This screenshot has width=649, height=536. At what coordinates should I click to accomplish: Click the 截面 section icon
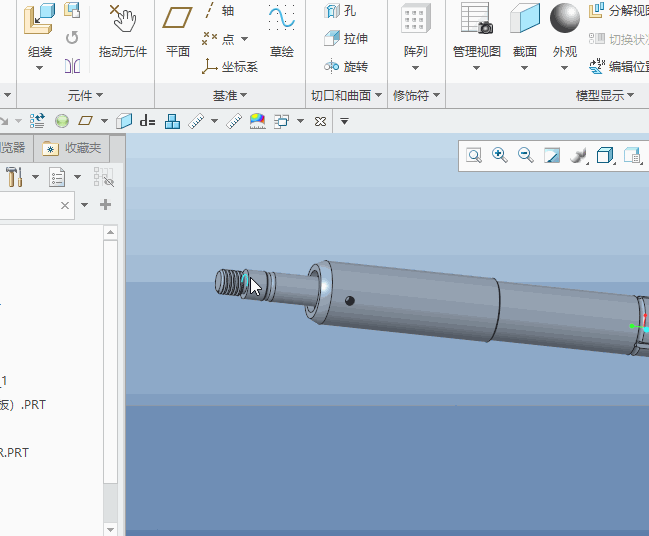point(525,19)
